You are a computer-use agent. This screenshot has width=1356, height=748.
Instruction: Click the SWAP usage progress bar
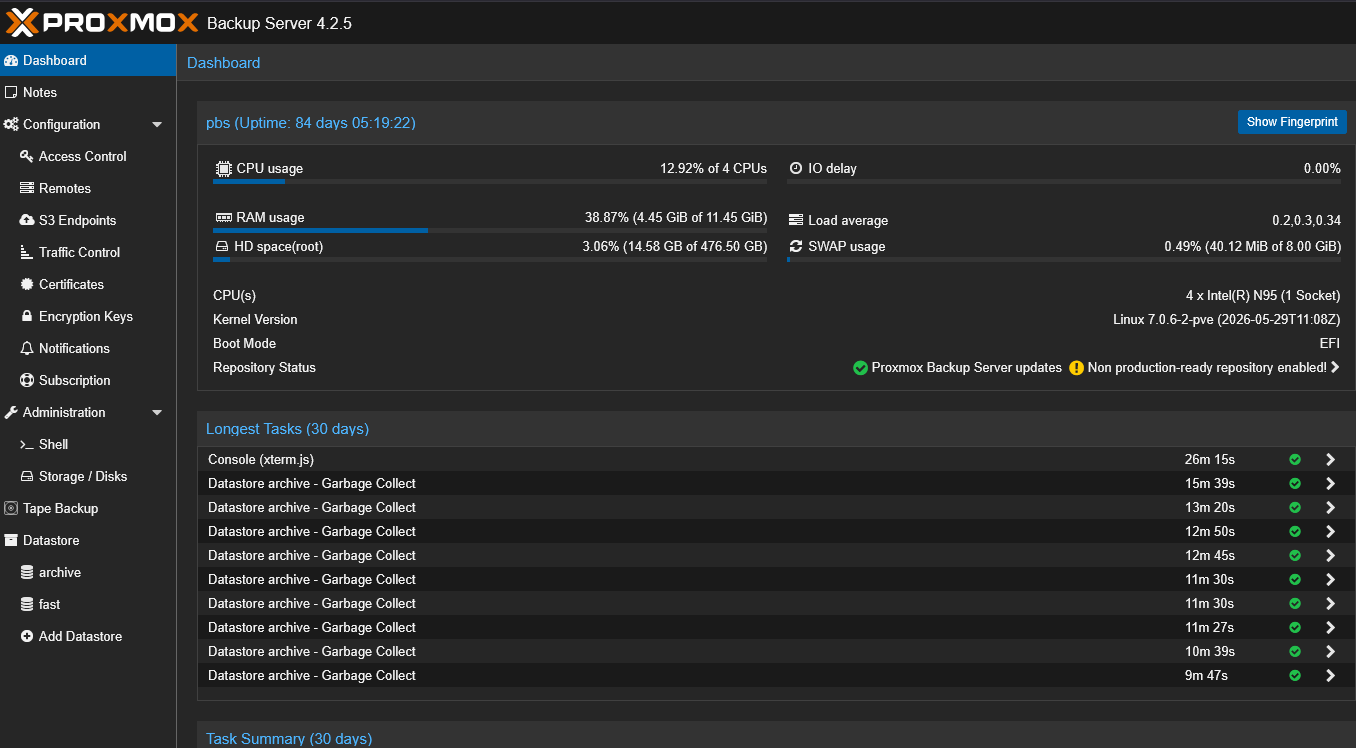[1064, 259]
